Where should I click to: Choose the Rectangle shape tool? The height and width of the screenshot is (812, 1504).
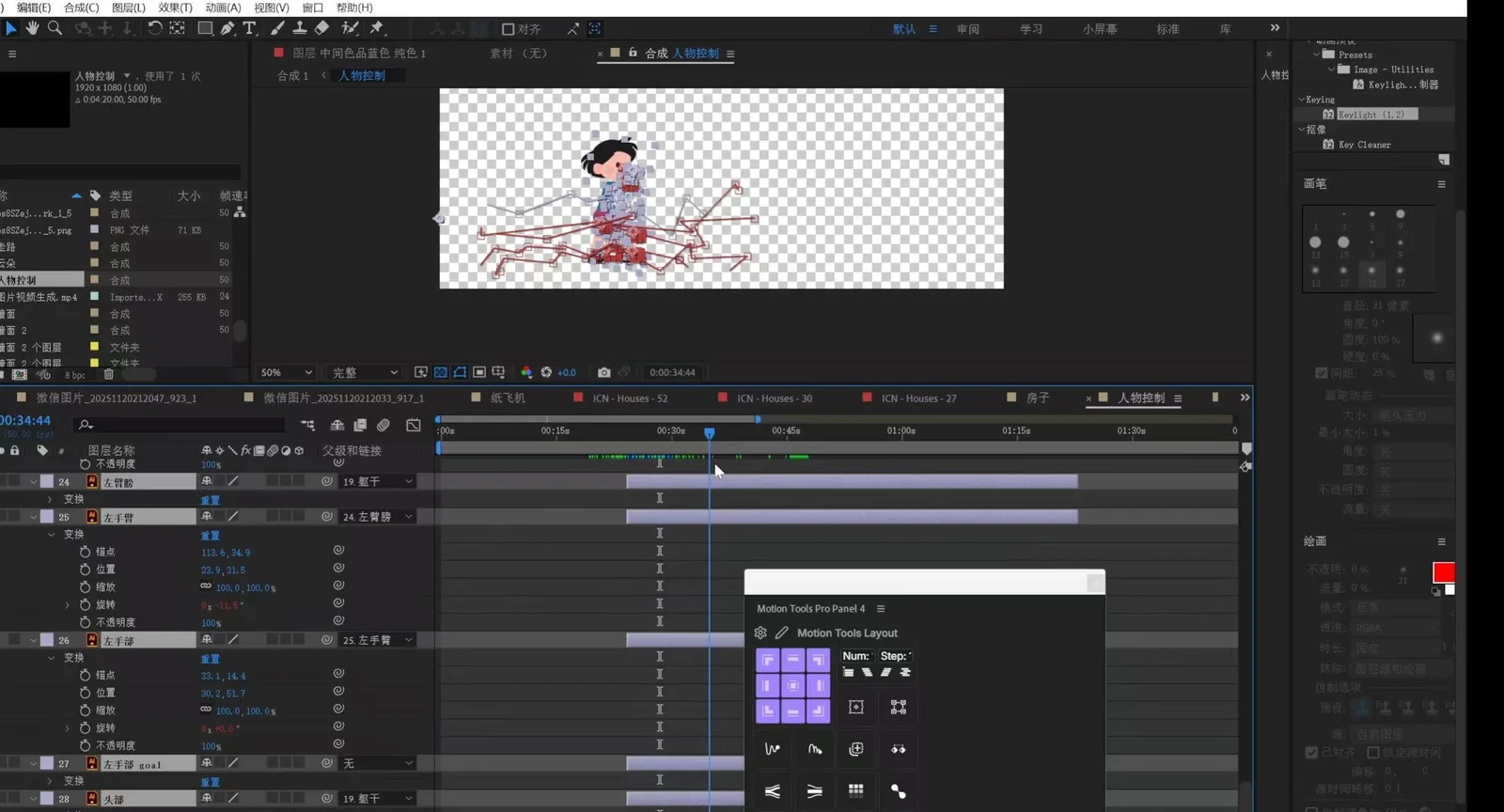click(204, 28)
